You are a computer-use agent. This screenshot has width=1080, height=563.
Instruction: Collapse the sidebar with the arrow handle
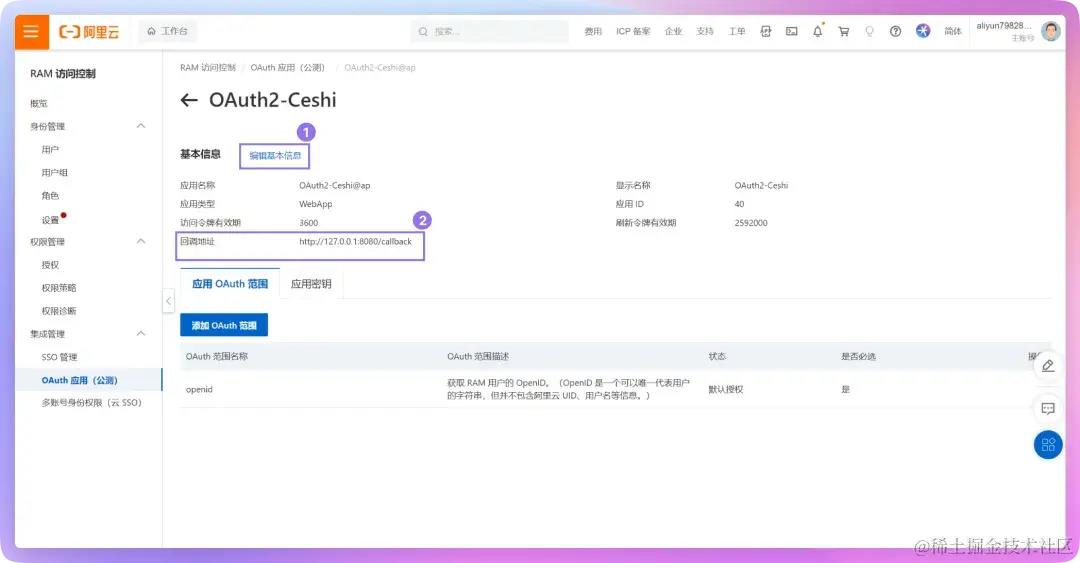(168, 301)
